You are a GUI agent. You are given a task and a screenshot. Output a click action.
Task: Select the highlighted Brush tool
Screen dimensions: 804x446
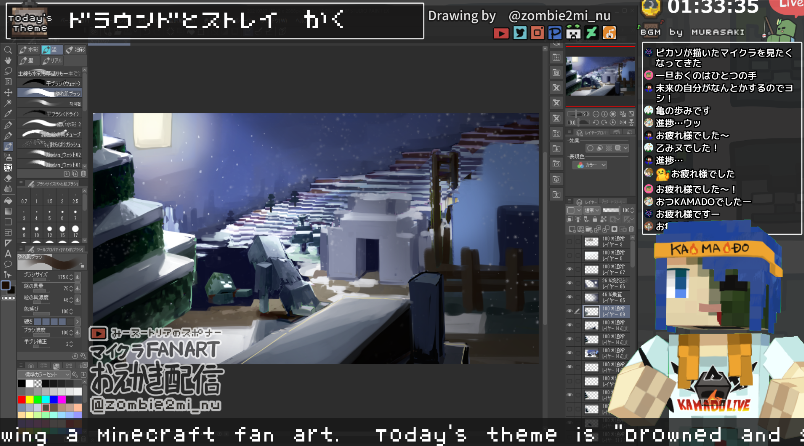[8, 147]
